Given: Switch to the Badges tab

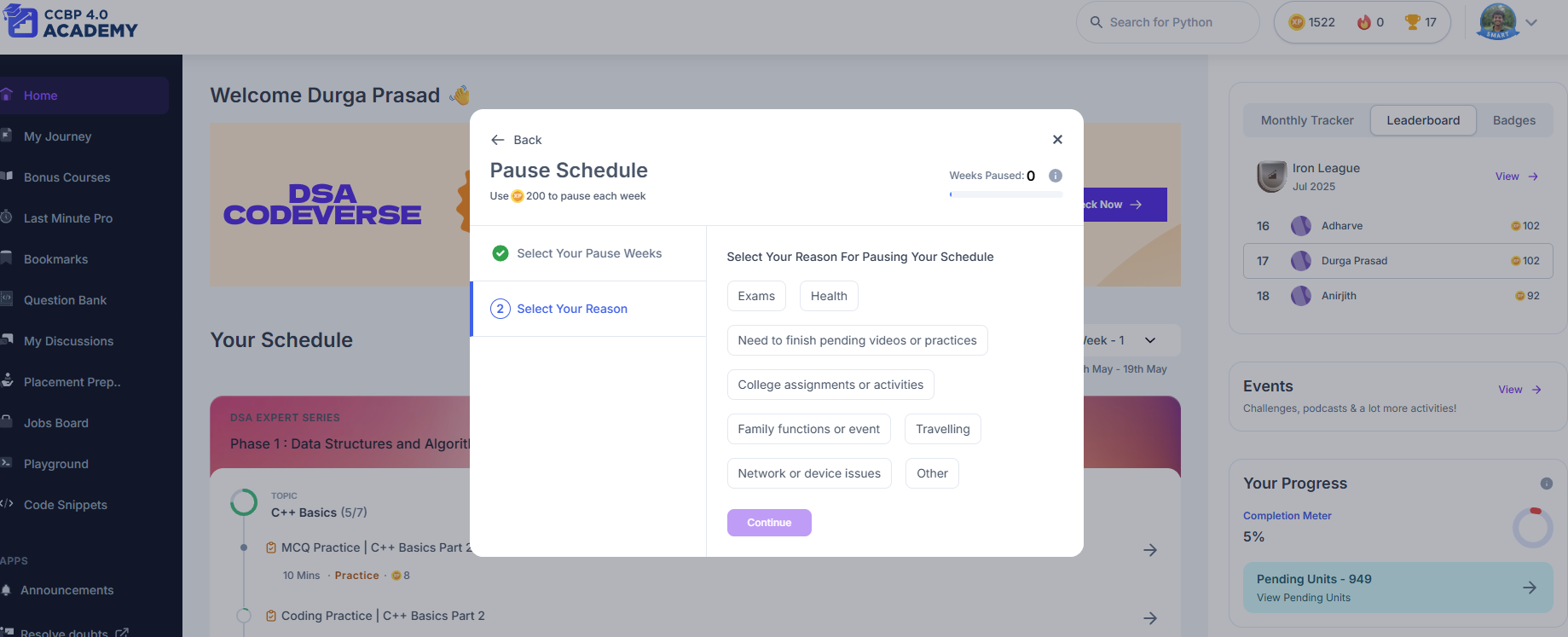Looking at the screenshot, I should pyautogui.click(x=1514, y=120).
